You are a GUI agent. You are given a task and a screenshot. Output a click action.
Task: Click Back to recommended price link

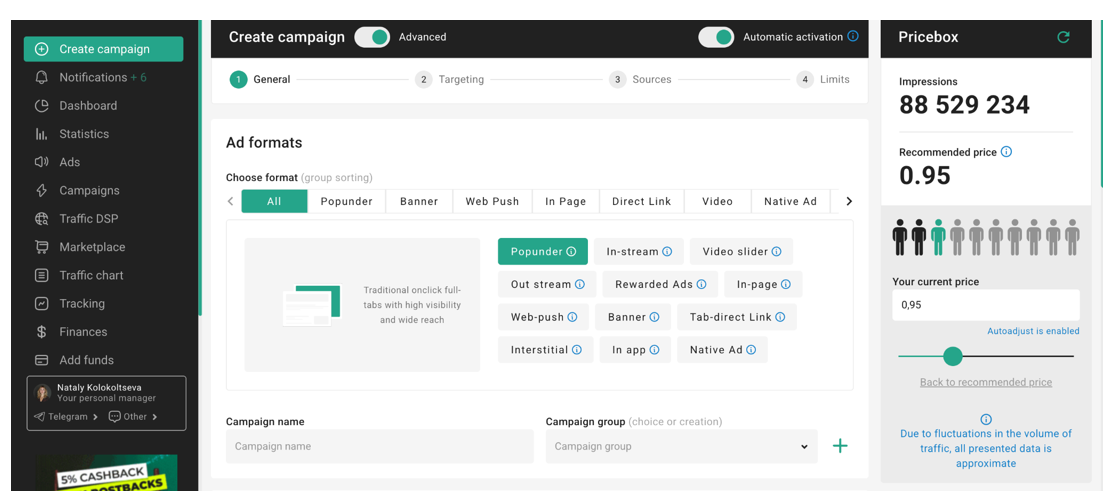click(x=985, y=382)
